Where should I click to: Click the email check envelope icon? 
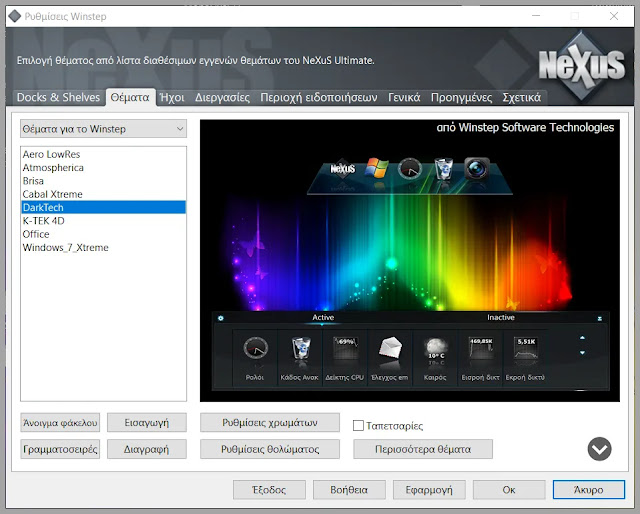click(x=390, y=348)
